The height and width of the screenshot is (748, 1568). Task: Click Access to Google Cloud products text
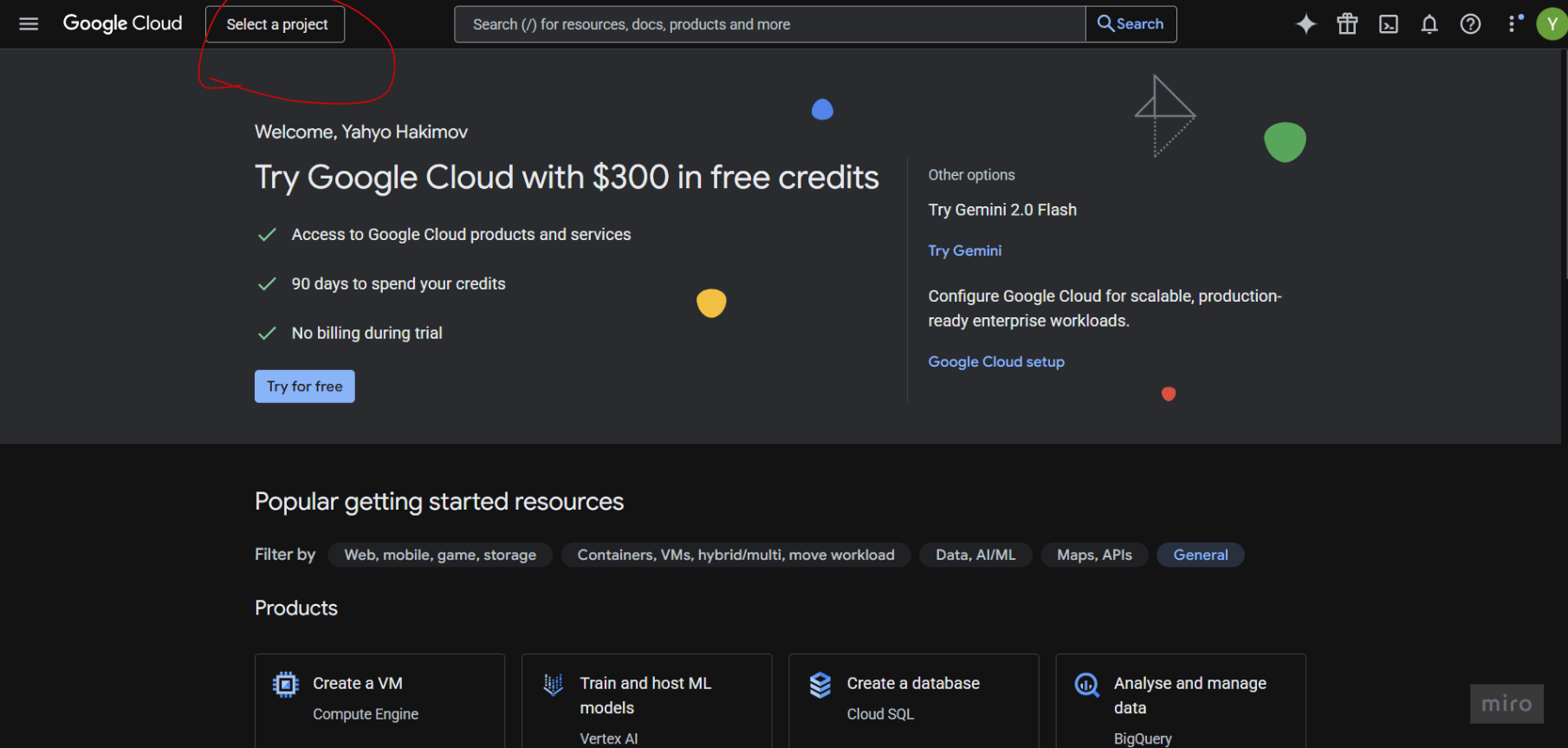461,234
